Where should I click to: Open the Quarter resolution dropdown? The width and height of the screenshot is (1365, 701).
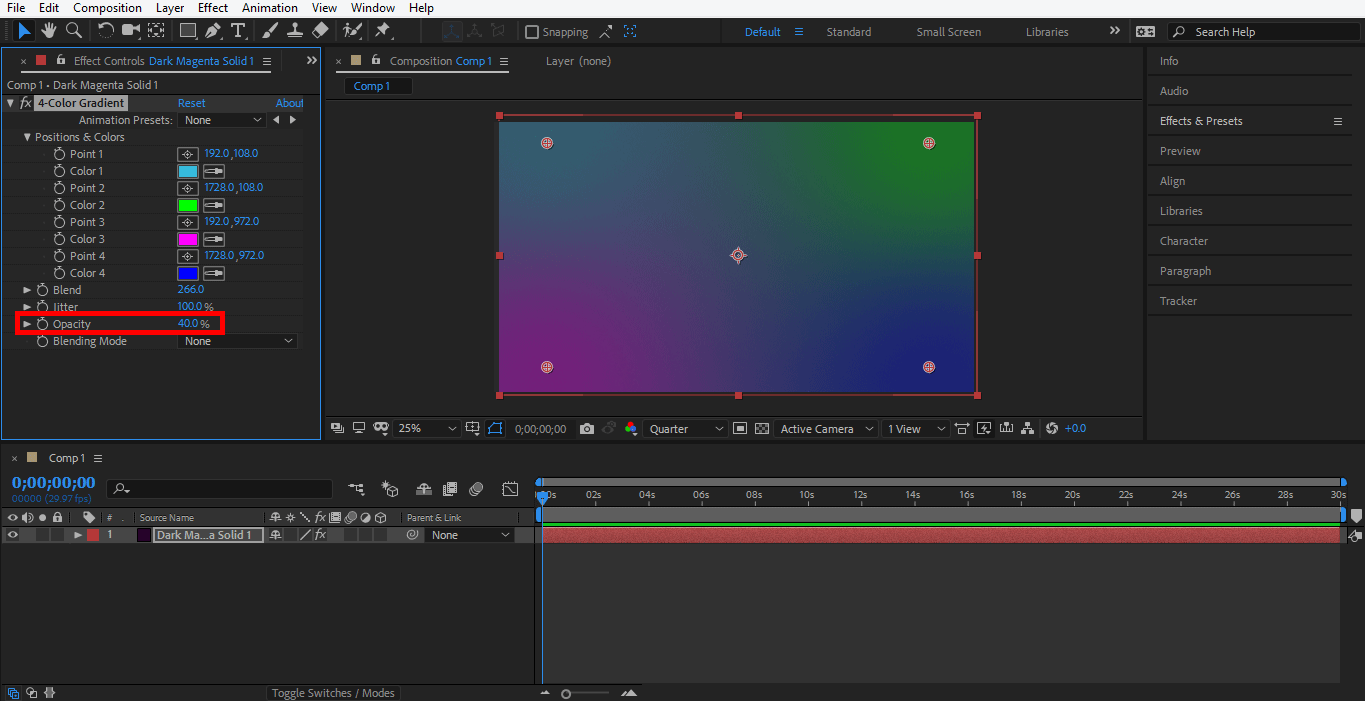[686, 429]
